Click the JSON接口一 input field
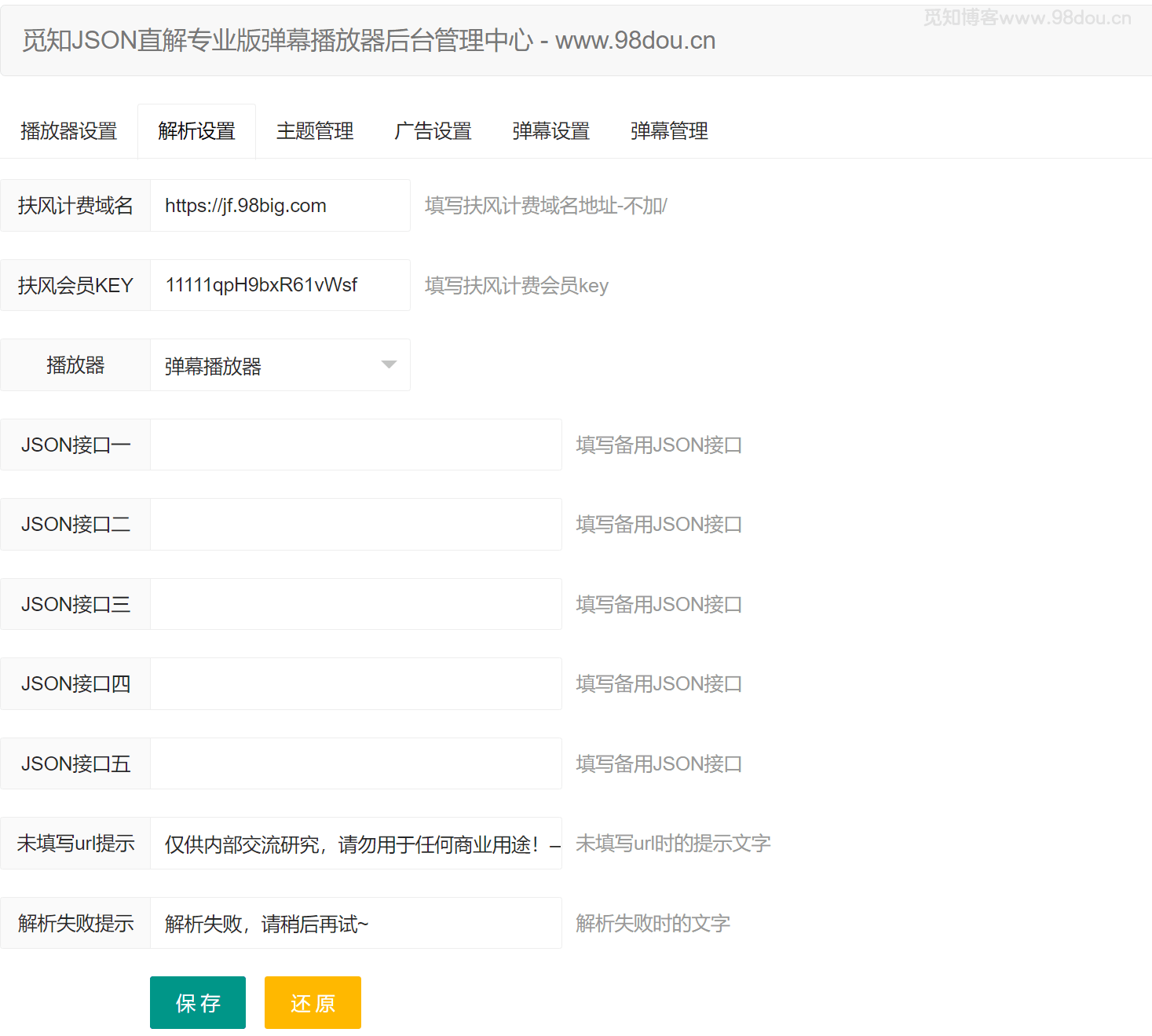 (356, 445)
